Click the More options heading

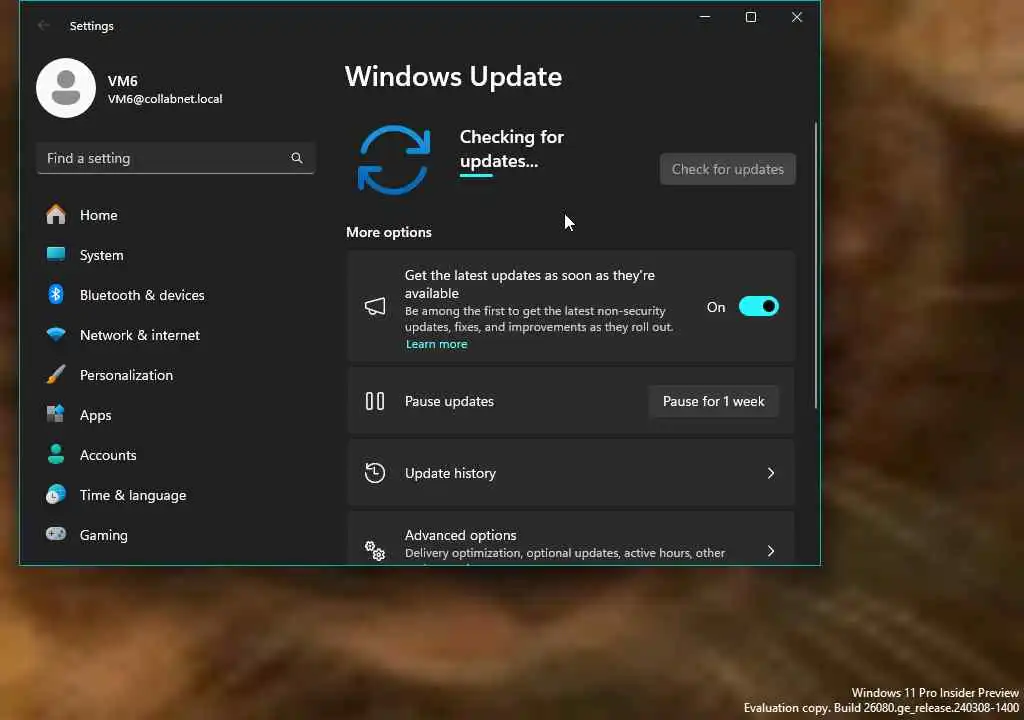[x=389, y=232]
